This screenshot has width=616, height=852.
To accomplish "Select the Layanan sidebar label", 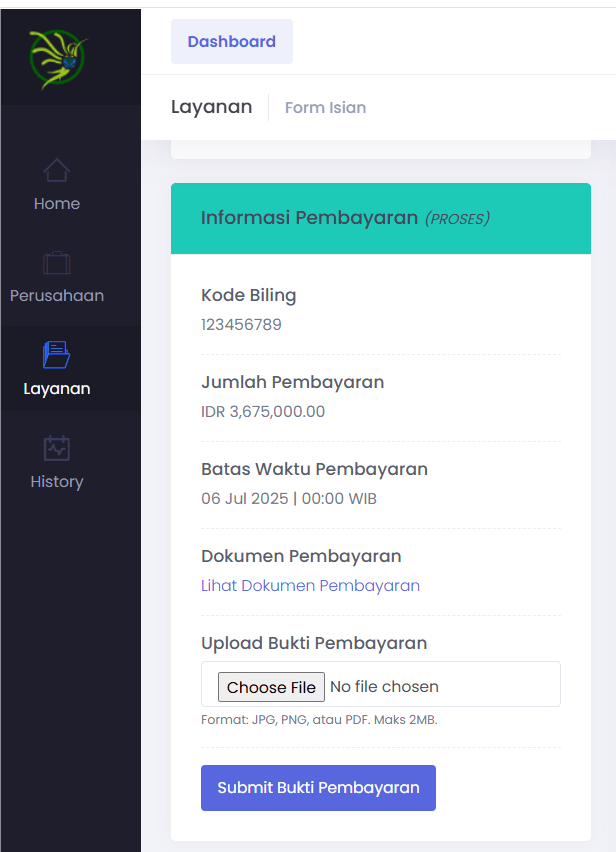I will 57,389.
